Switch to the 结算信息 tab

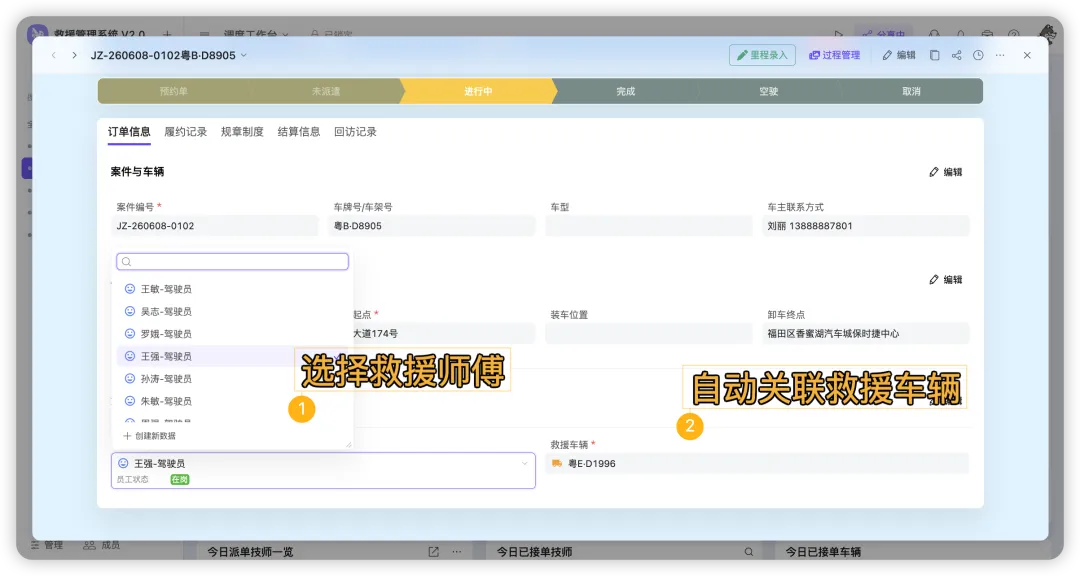point(298,132)
